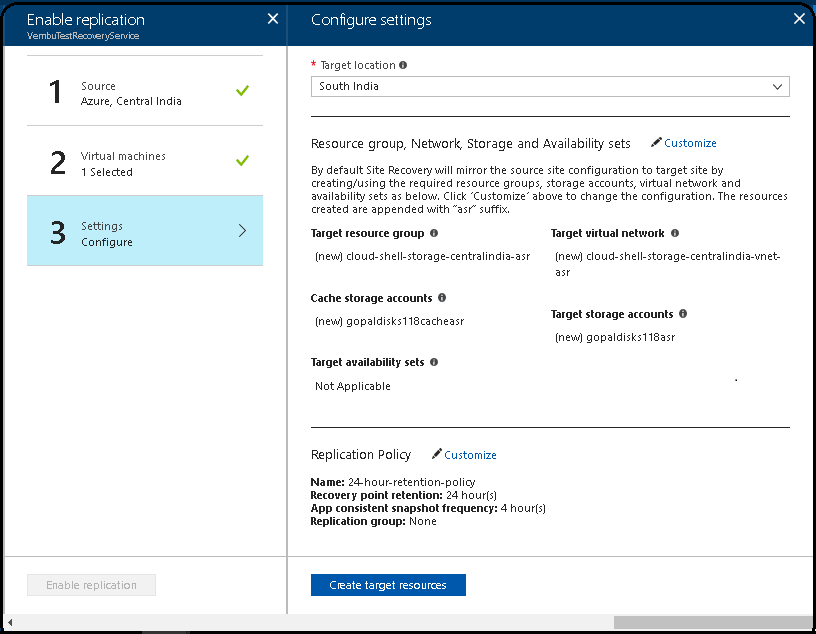The height and width of the screenshot is (634, 816).
Task: Click the Not Applicable availability sets value
Action: click(x=353, y=386)
